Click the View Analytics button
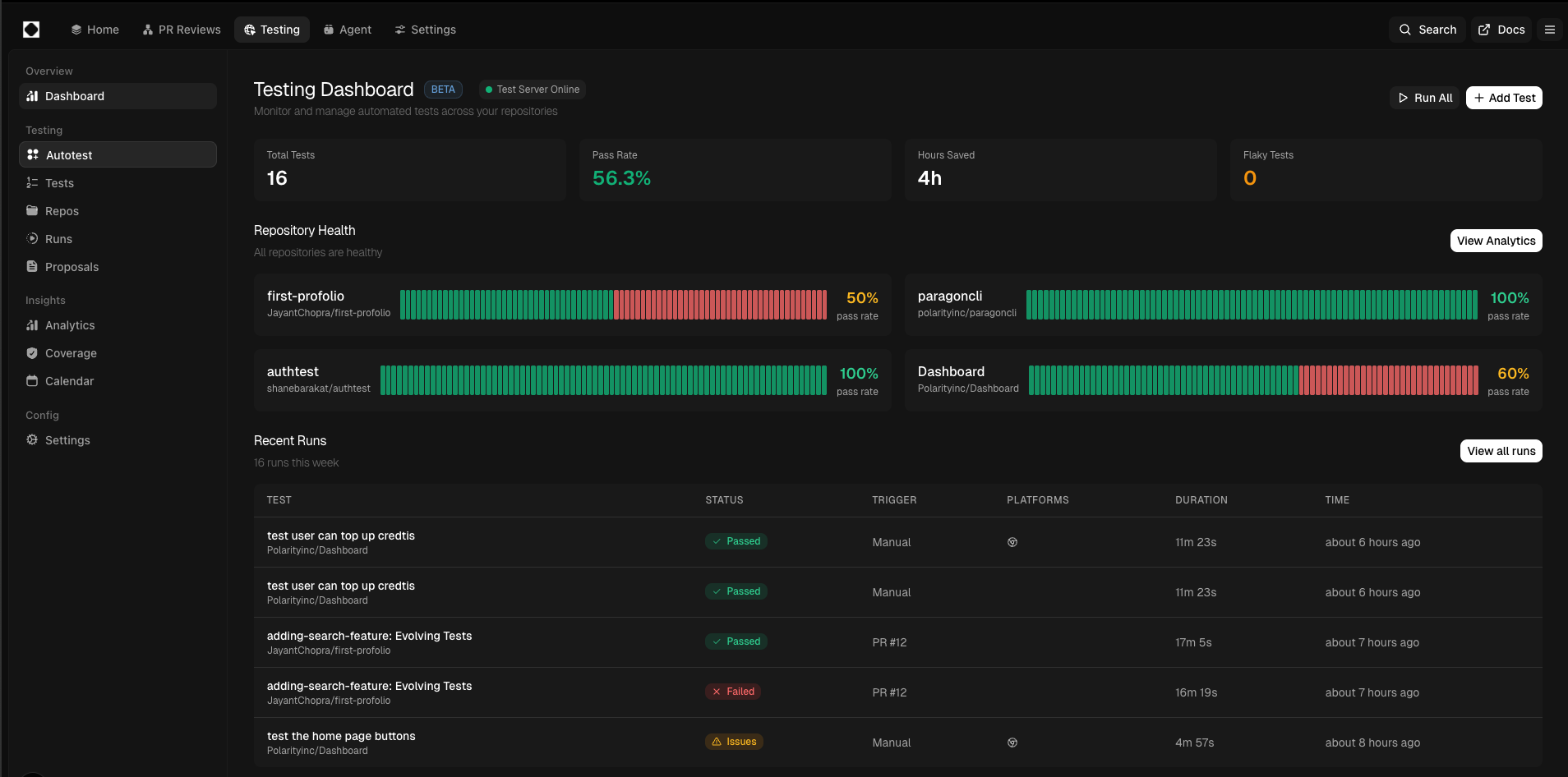 point(1495,241)
